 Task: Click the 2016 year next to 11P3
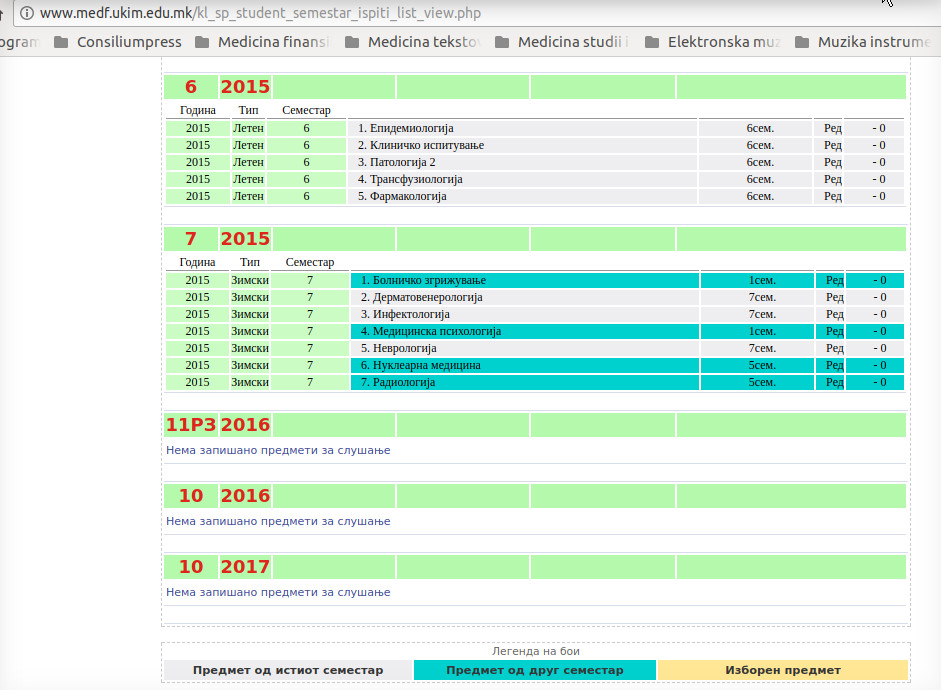245,425
